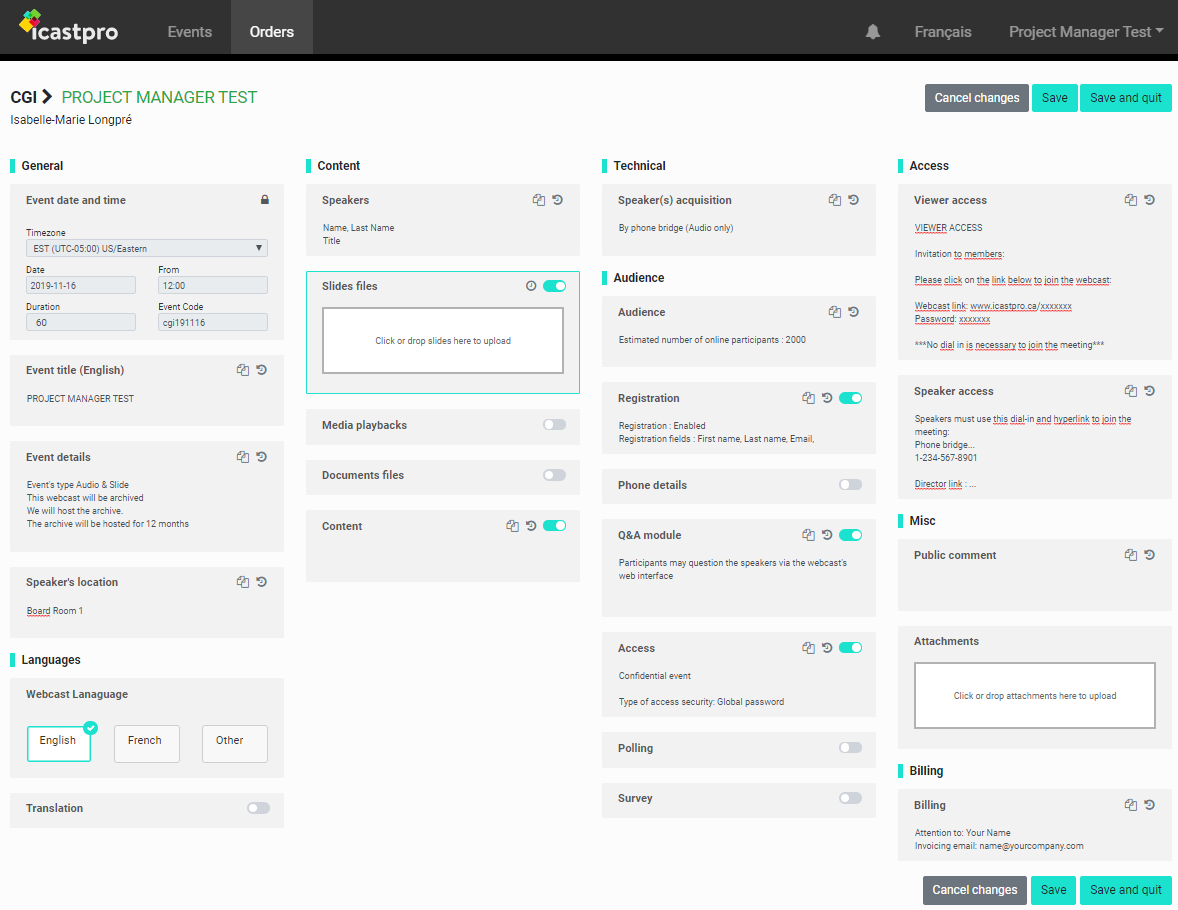This screenshot has height=910, width=1178.
Task: Click the top Save and quit button
Action: click(1125, 98)
